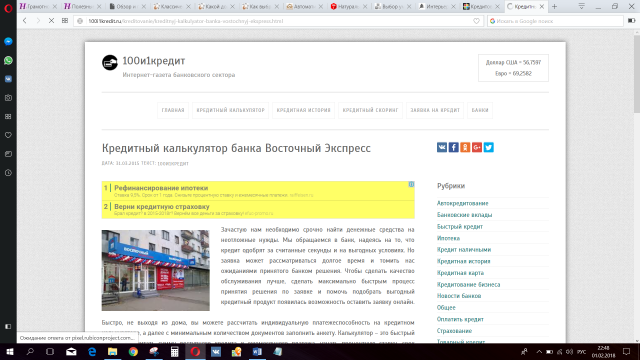Switch to the 'Автомат' tab
Image resolution: width=640 pixels, height=360 pixels.
pos(304,7)
